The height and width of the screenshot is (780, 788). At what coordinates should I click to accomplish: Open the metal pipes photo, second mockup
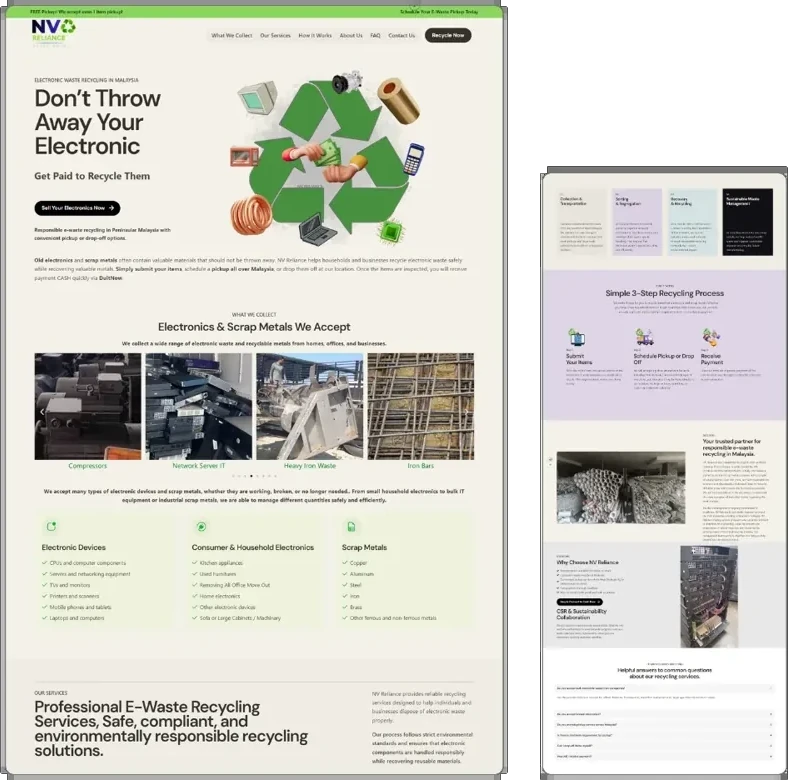point(621,488)
